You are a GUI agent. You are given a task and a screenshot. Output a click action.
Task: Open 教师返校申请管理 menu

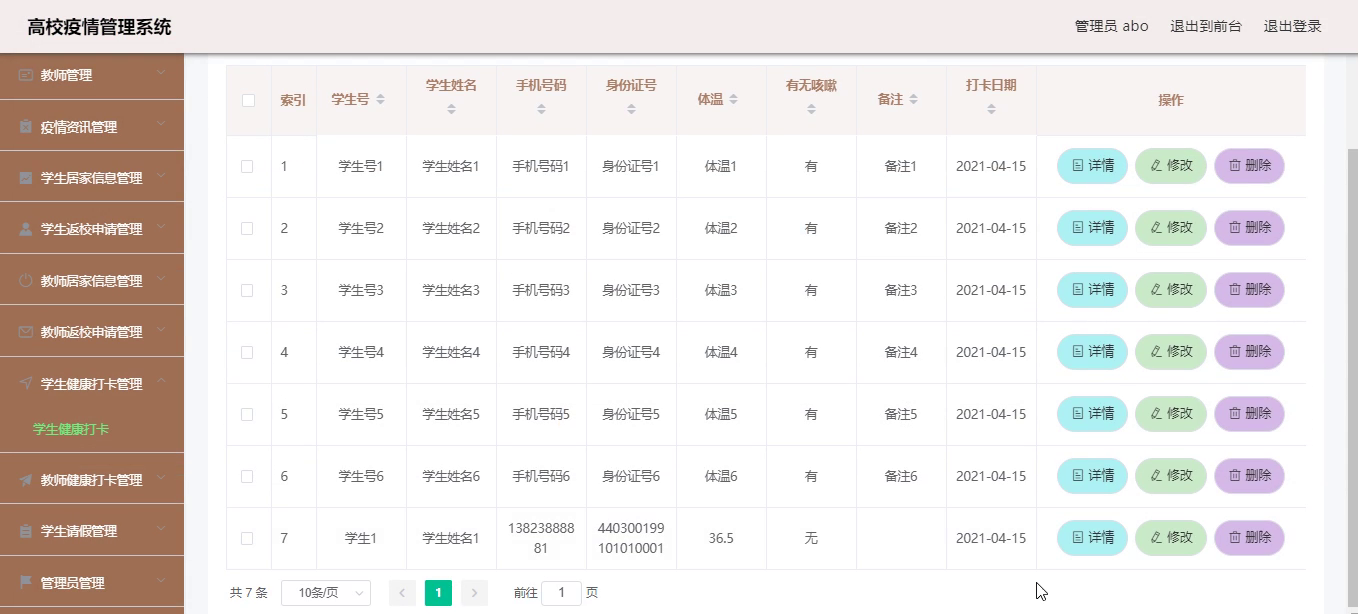click(92, 332)
